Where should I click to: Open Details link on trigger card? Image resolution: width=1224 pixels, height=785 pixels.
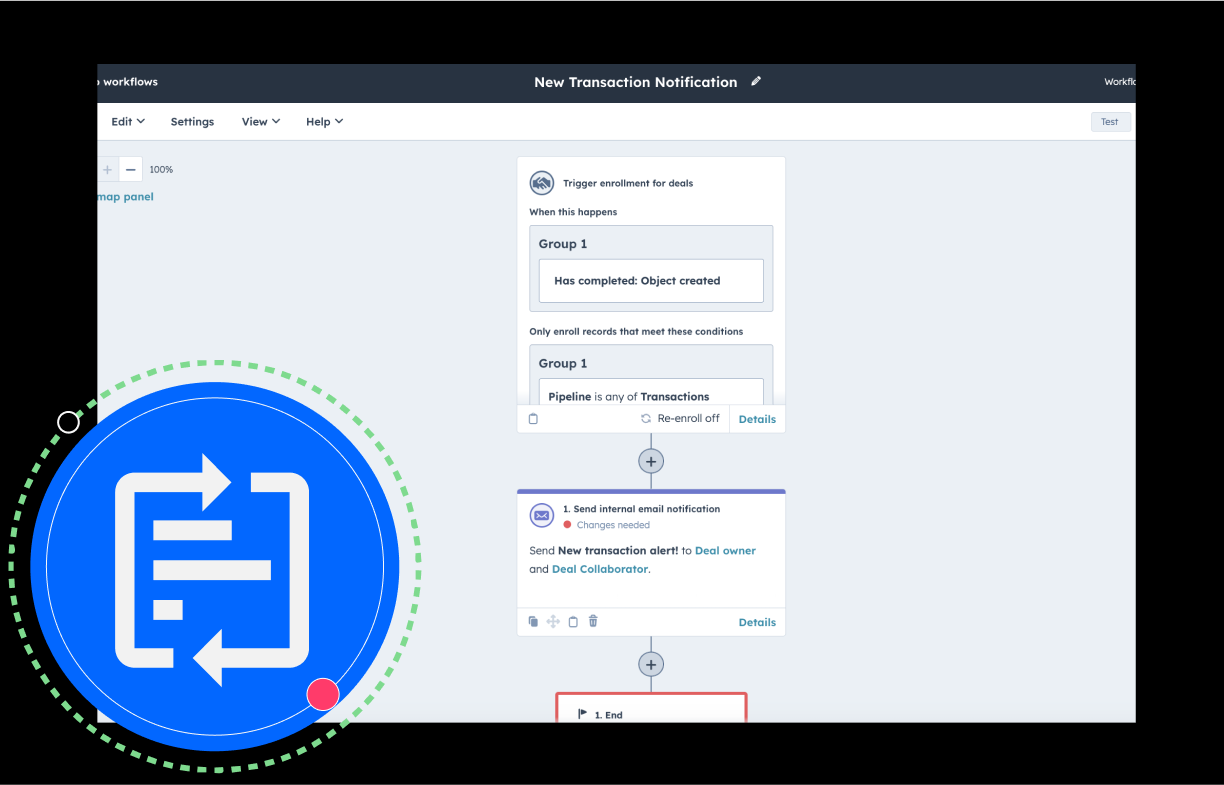[x=757, y=420]
